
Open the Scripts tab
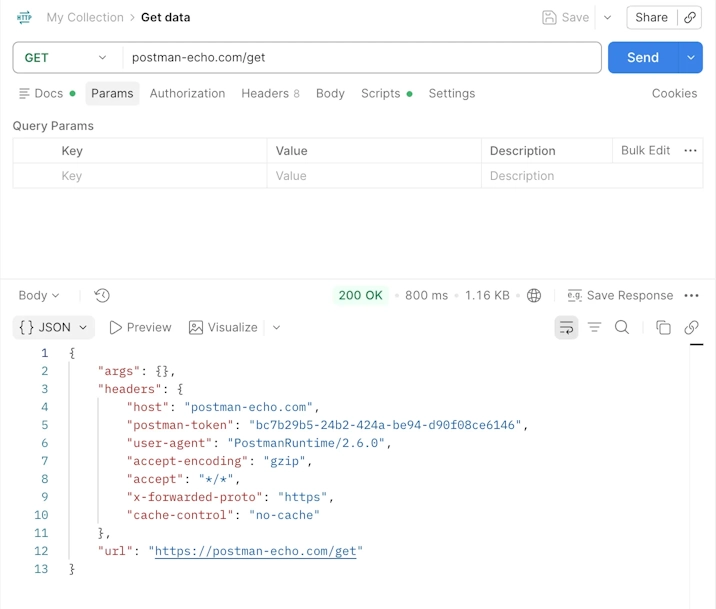pyautogui.click(x=386, y=94)
